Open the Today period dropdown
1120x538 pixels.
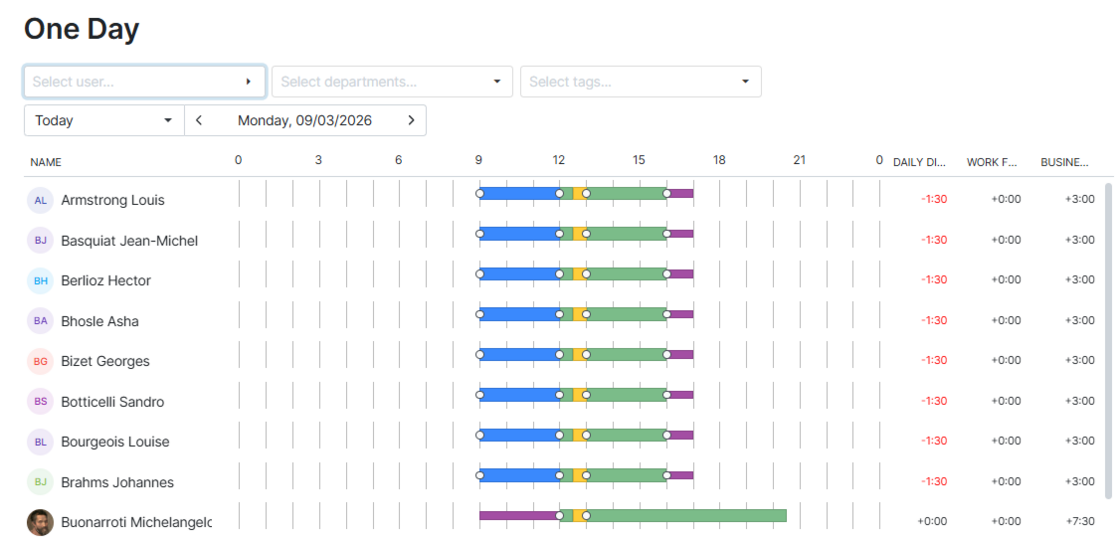pyautogui.click(x=104, y=120)
